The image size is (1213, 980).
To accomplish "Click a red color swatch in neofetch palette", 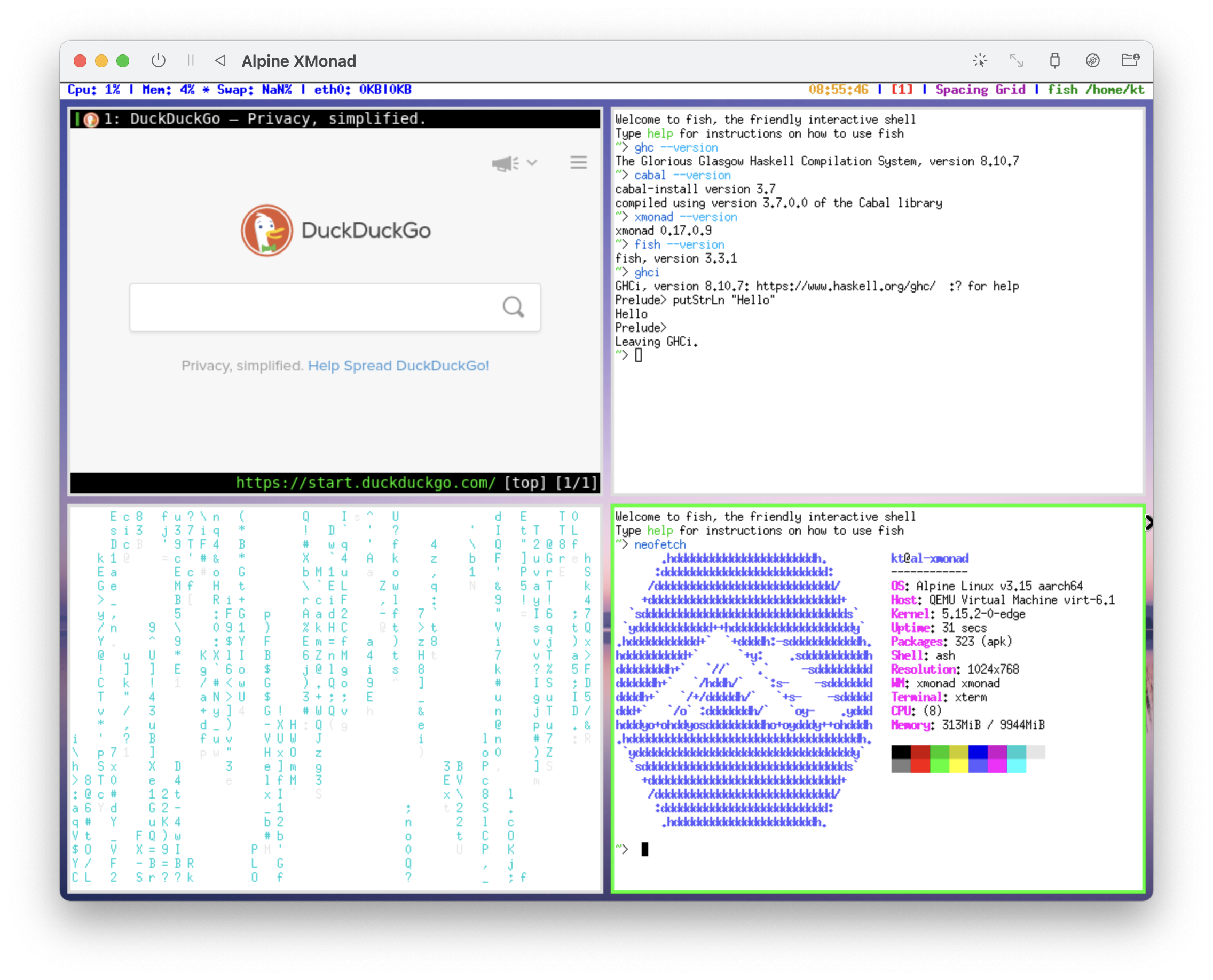I will 921,752.
